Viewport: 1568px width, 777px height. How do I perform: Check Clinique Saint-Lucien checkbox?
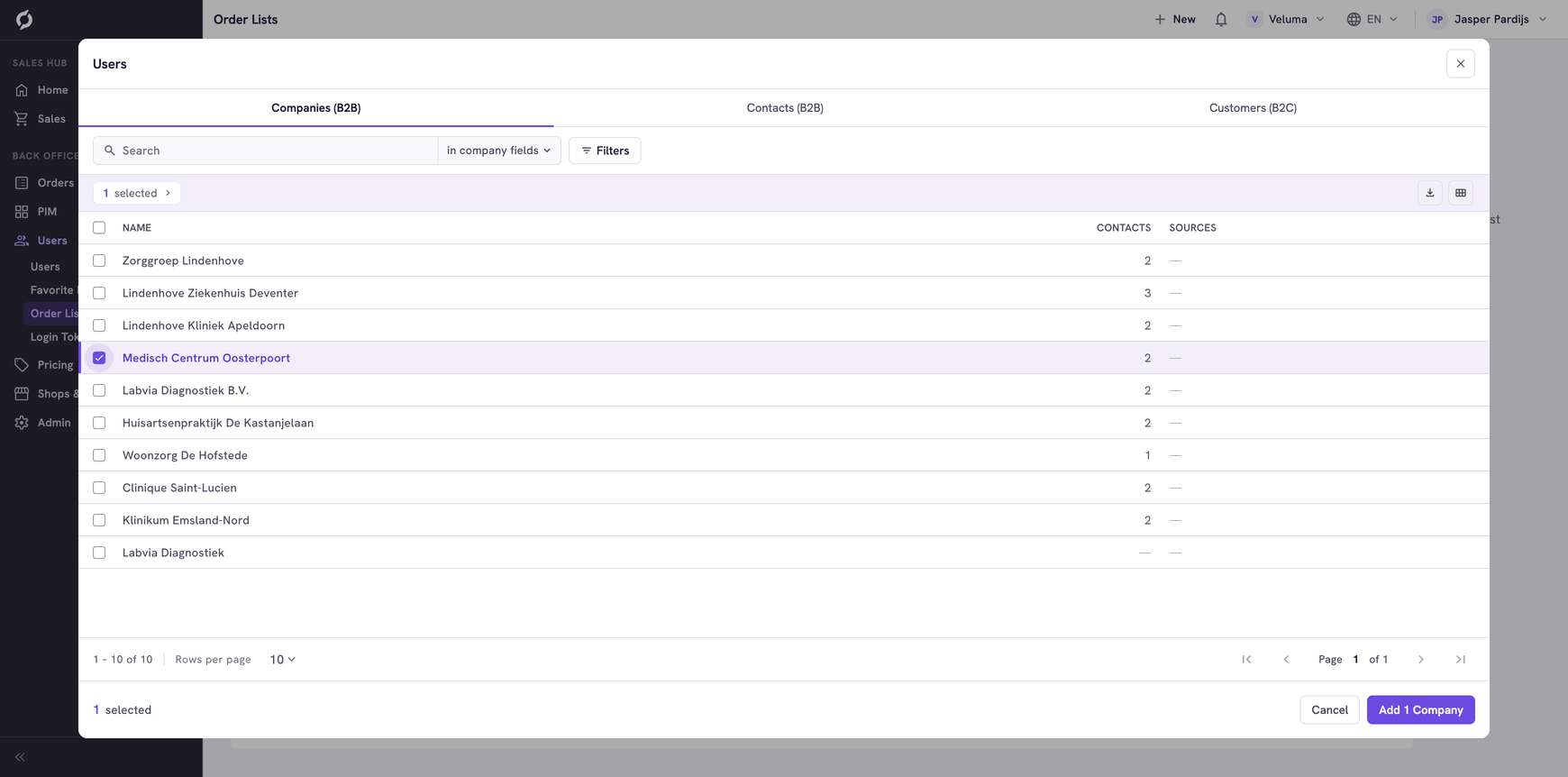[x=99, y=488]
